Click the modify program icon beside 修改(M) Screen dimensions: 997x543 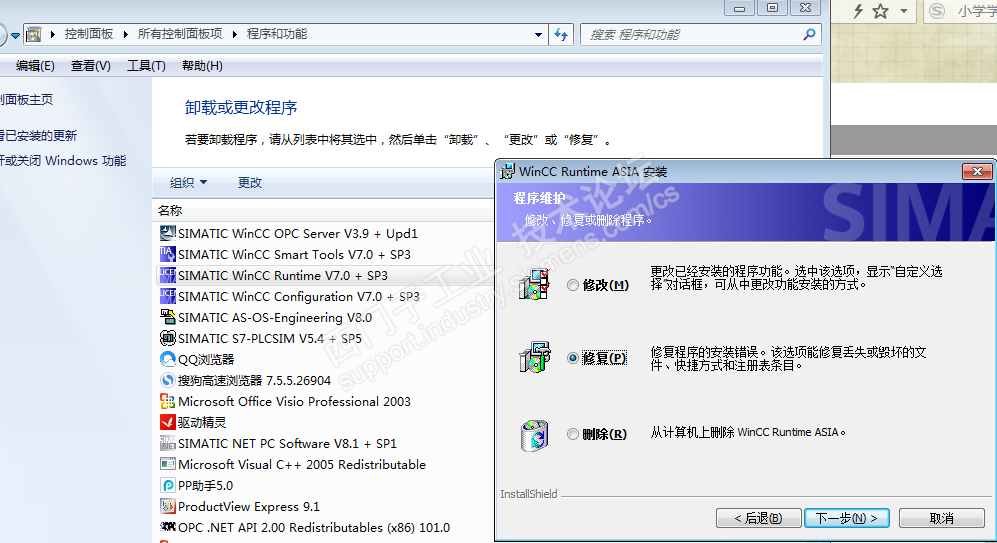tap(534, 284)
